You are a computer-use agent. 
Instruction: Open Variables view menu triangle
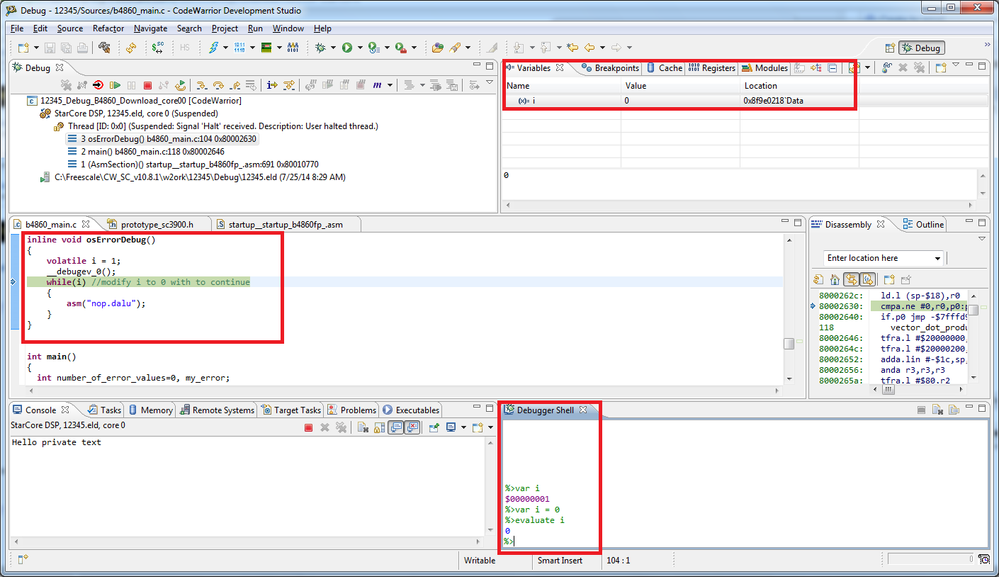(956, 64)
